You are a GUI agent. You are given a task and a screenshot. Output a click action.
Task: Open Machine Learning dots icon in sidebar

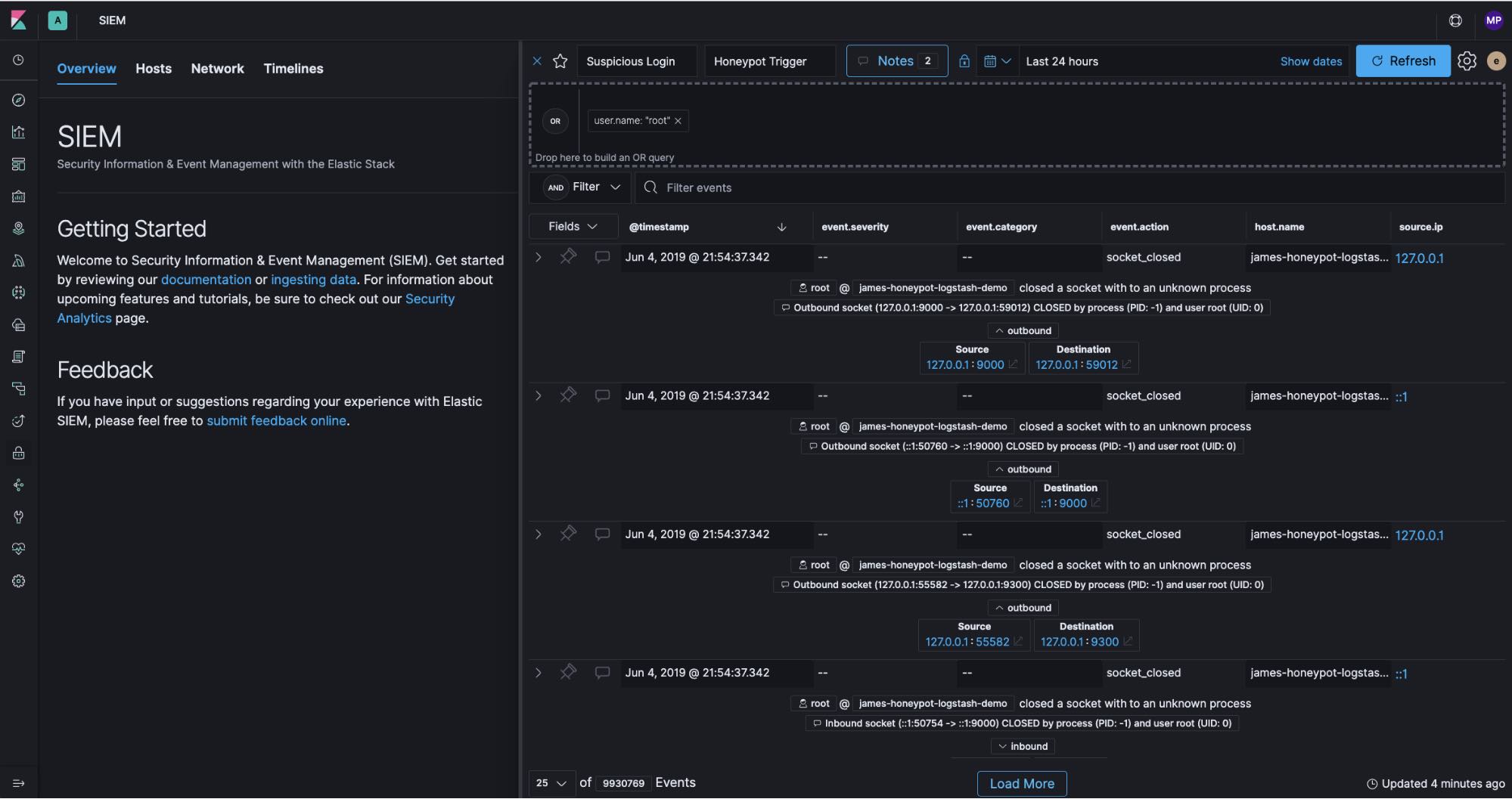click(19, 293)
